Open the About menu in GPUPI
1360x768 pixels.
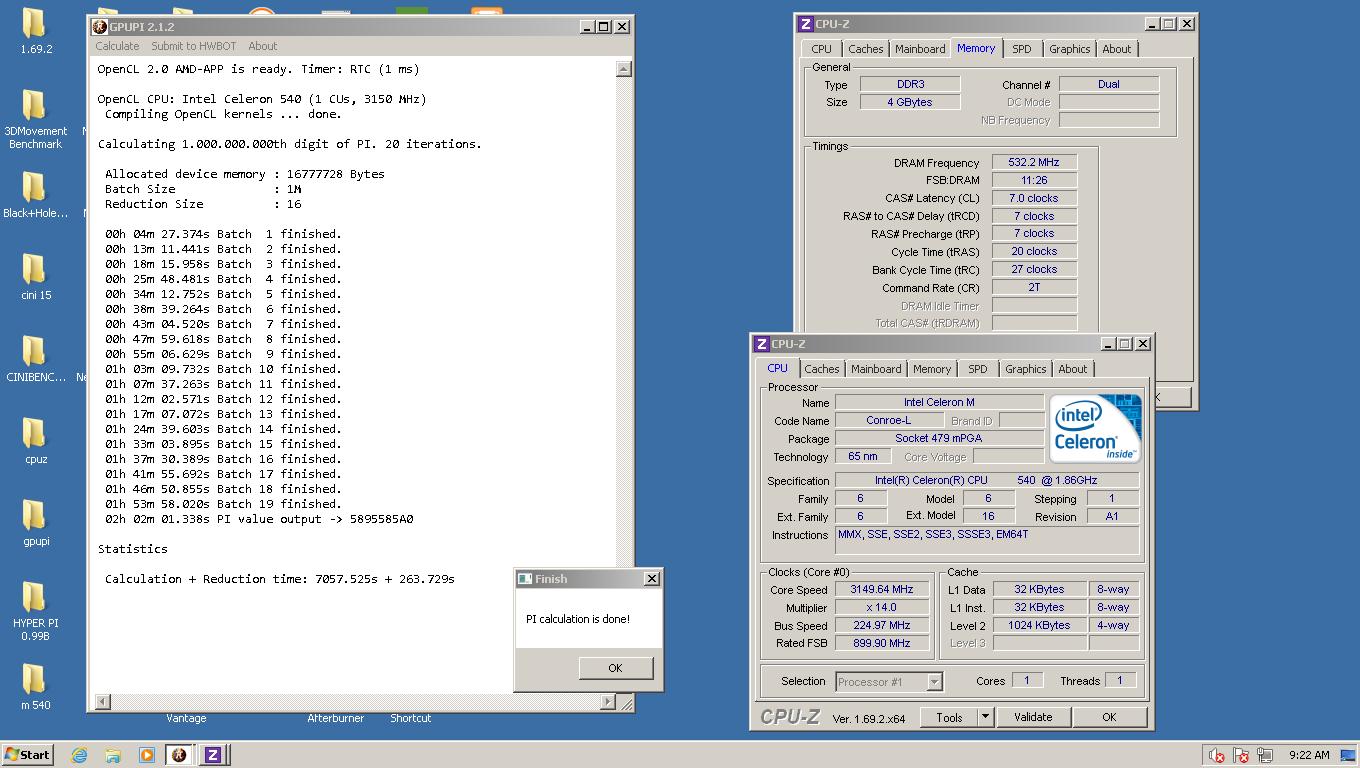pyautogui.click(x=262, y=46)
